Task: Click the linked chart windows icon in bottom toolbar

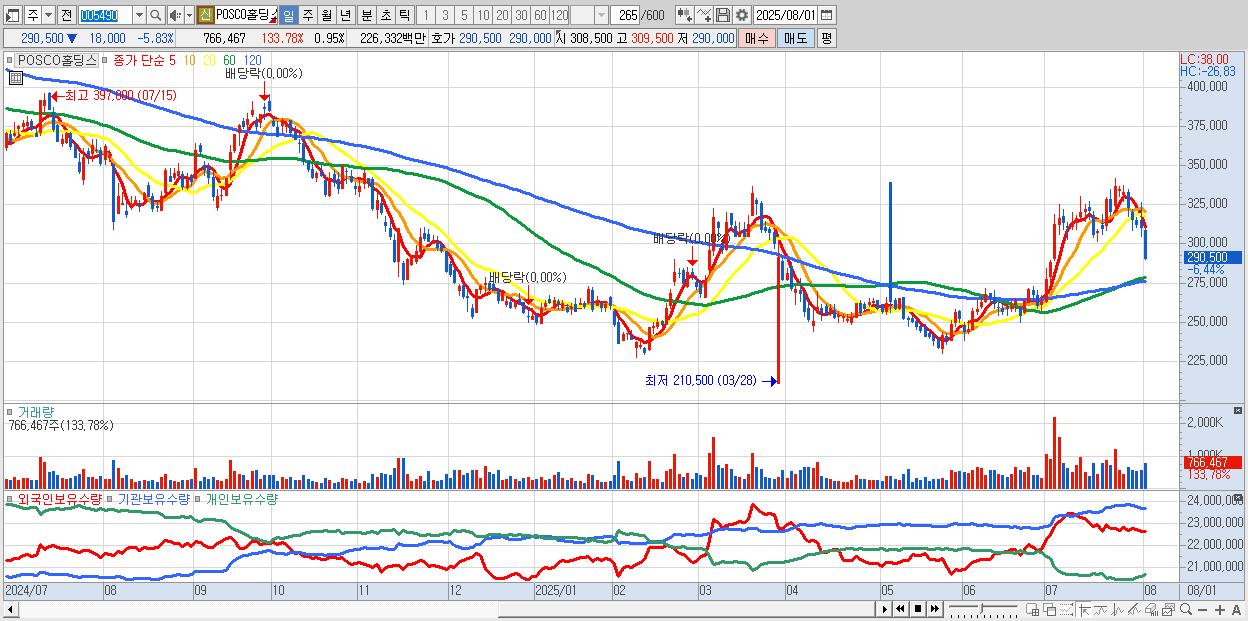Action: pos(1168,609)
